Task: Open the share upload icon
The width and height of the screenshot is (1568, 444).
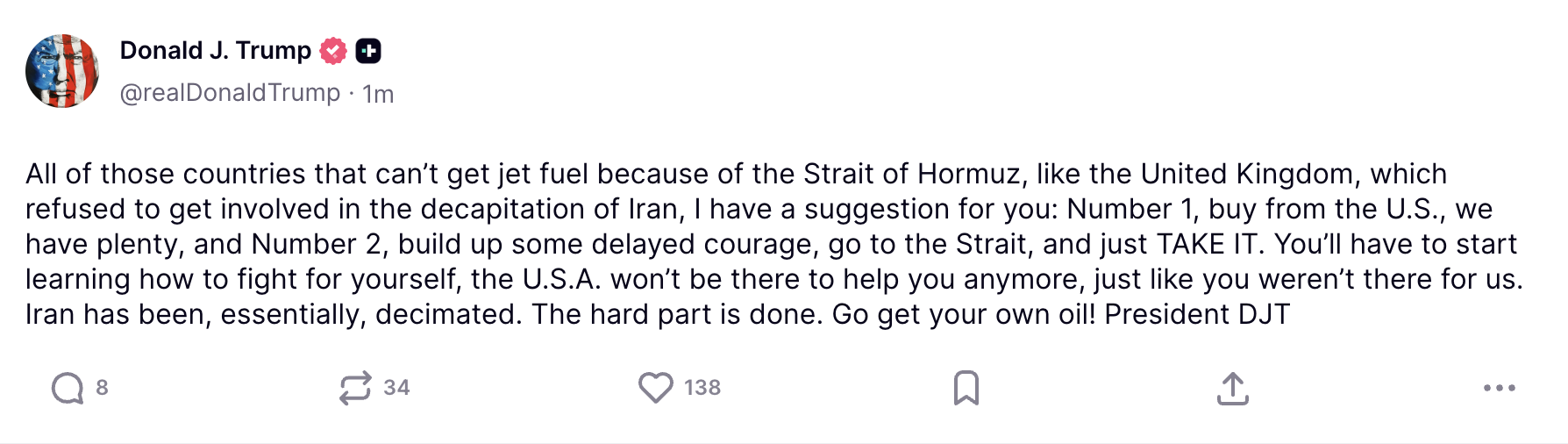Action: pyautogui.click(x=1232, y=388)
